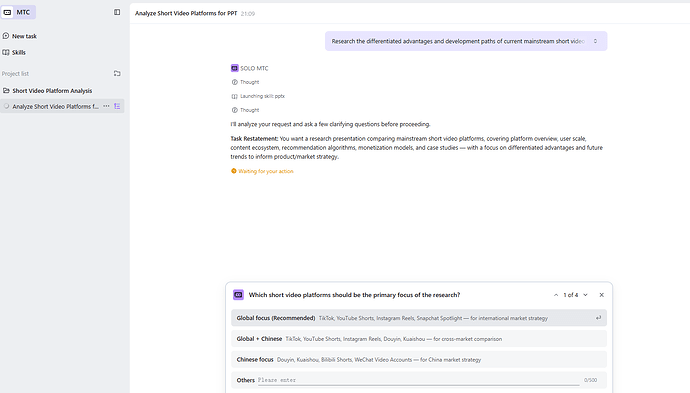Expand the first Thought step
Screen dimensions: 690x393
tap(246, 82)
